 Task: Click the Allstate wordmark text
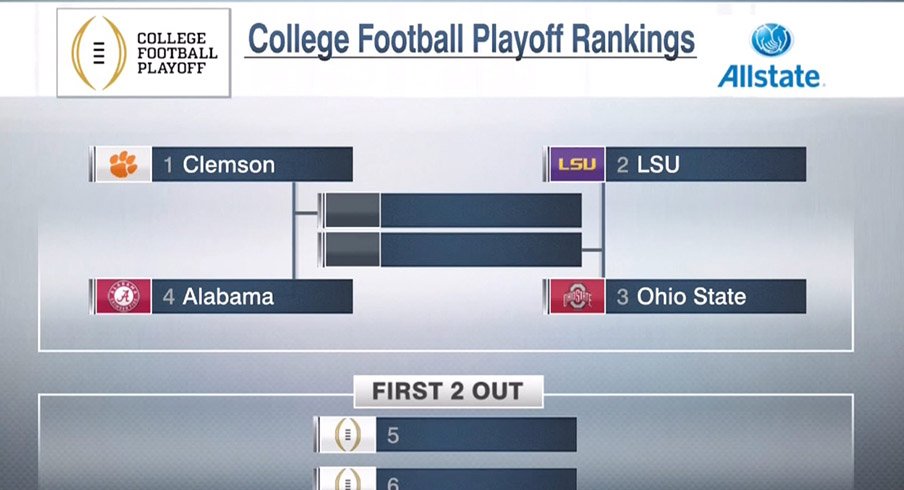coord(770,77)
